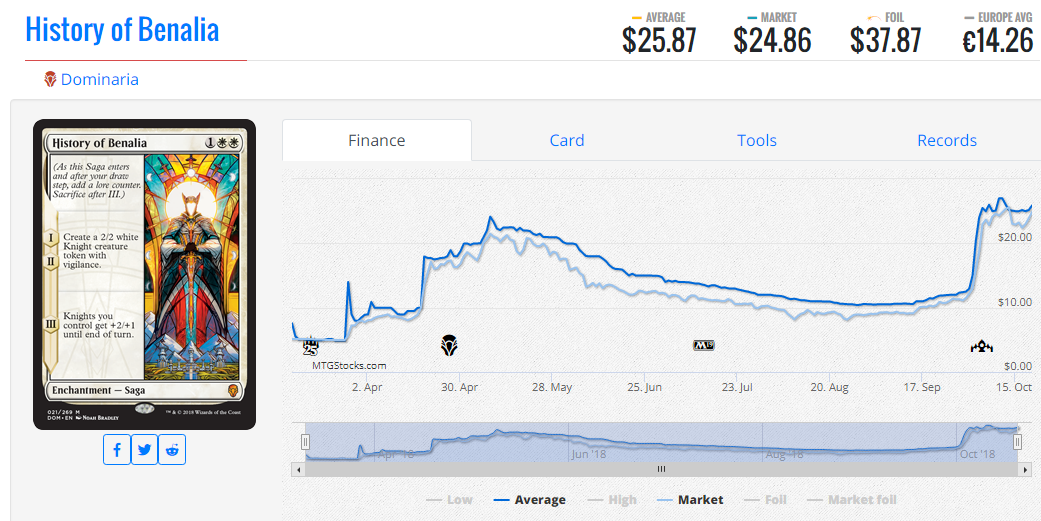Show the High price series
Screen dimensions: 1041x521
click(611, 500)
